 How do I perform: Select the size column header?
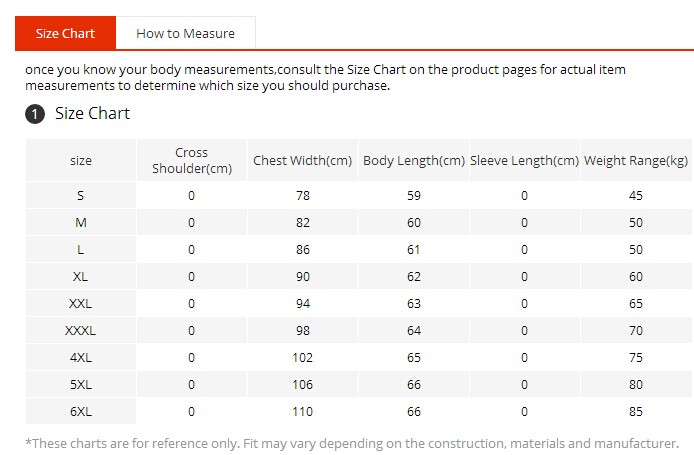(81, 161)
